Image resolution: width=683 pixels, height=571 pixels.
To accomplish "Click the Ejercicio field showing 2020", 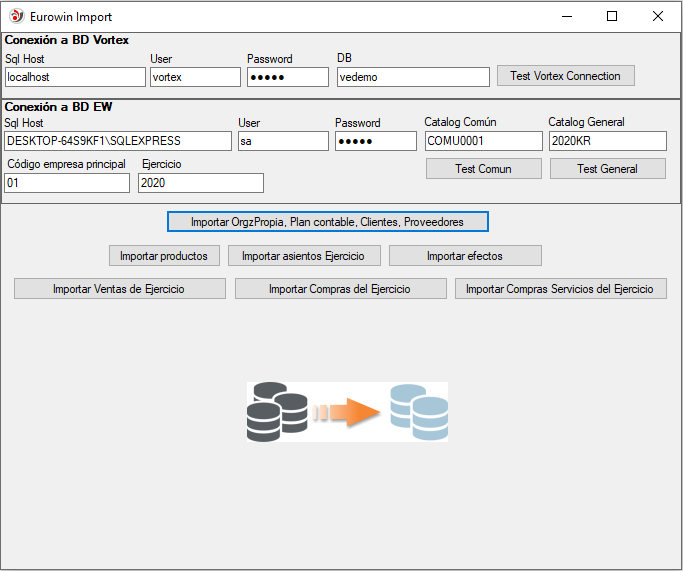I will click(x=201, y=183).
